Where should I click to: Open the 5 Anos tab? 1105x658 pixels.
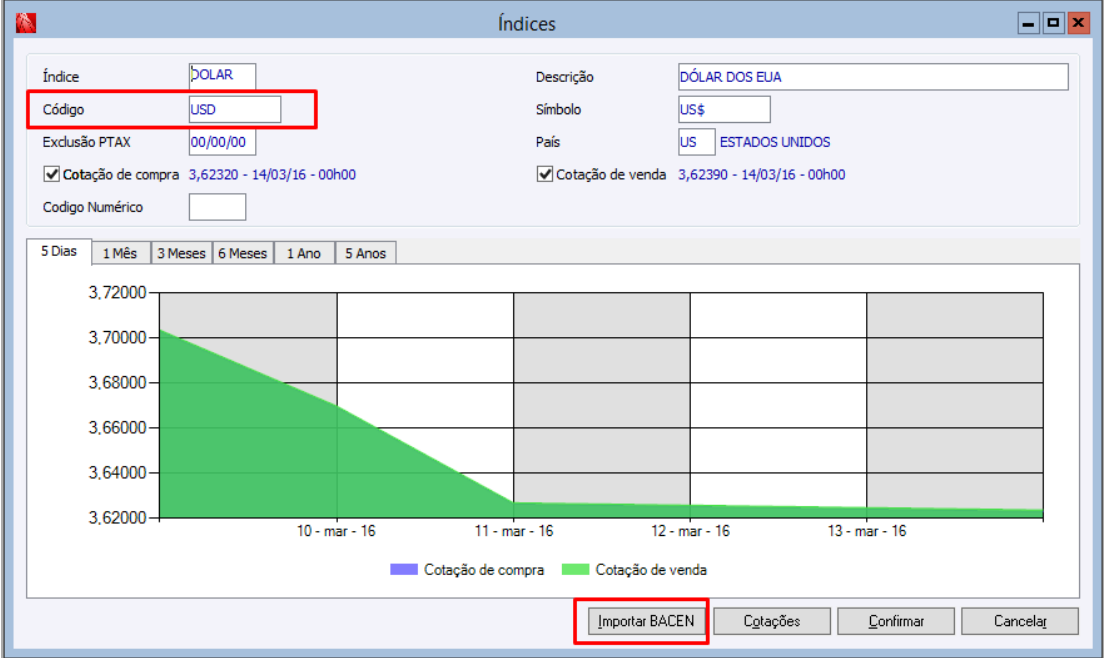(x=366, y=254)
